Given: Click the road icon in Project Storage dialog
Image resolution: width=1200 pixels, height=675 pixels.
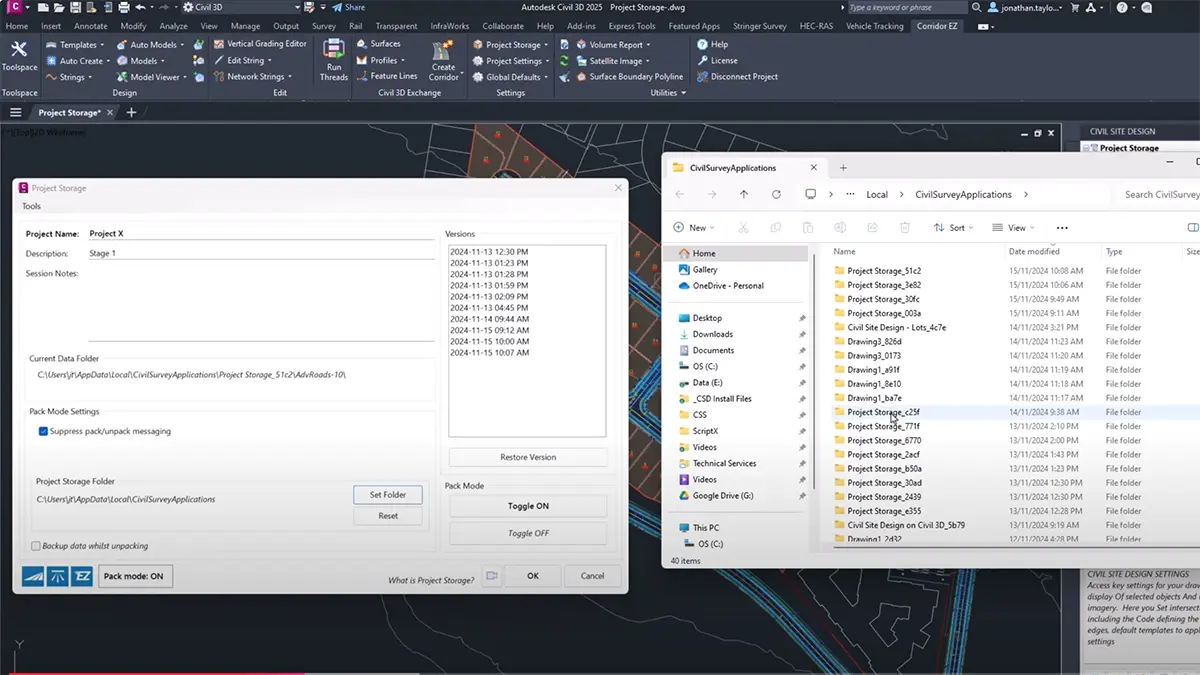Looking at the screenshot, I should pyautogui.click(x=33, y=576).
